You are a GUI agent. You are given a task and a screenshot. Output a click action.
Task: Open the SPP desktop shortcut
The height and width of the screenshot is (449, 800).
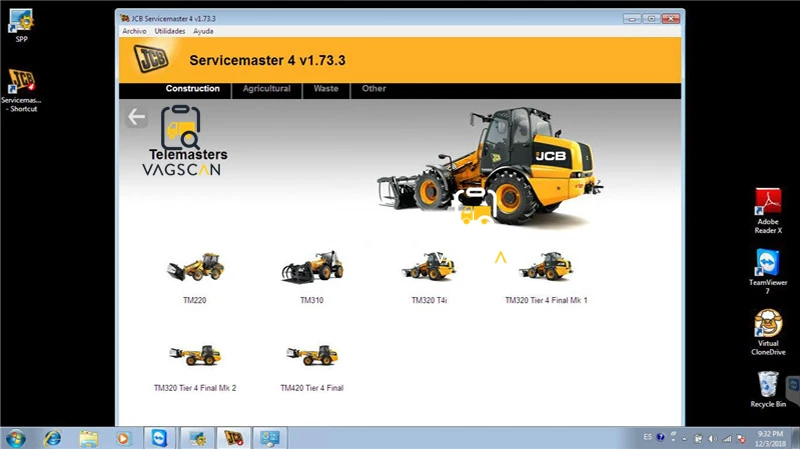coord(21,26)
